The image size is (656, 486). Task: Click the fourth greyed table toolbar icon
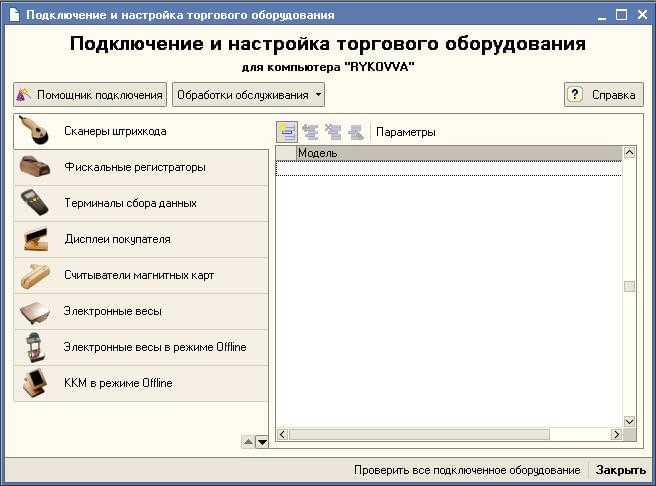356,132
